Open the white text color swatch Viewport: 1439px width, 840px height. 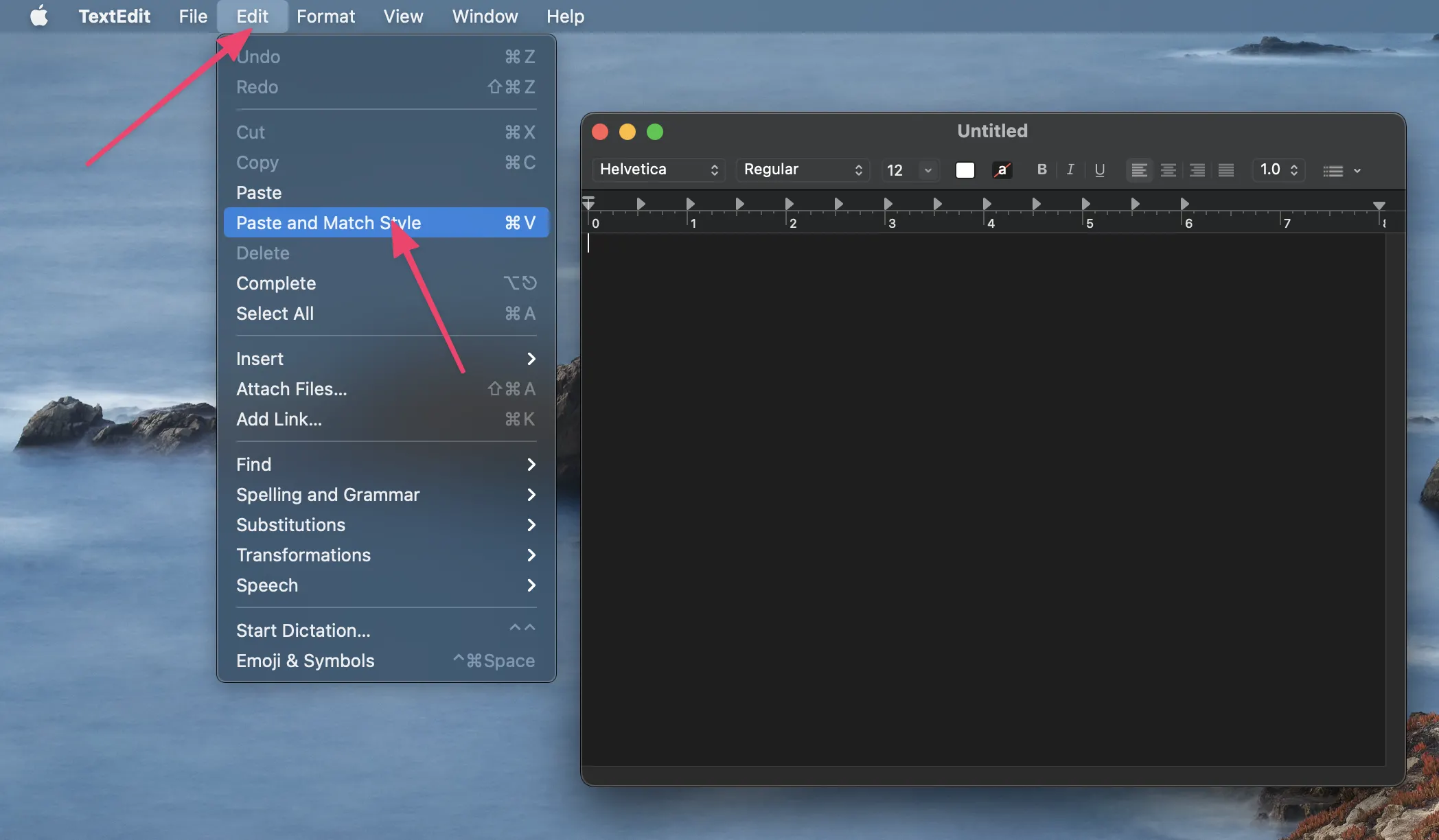point(965,170)
